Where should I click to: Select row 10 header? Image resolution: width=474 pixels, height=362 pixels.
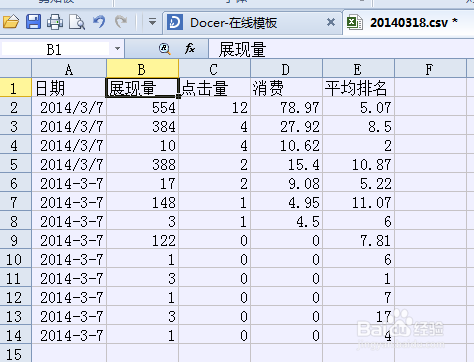pyautogui.click(x=15, y=259)
